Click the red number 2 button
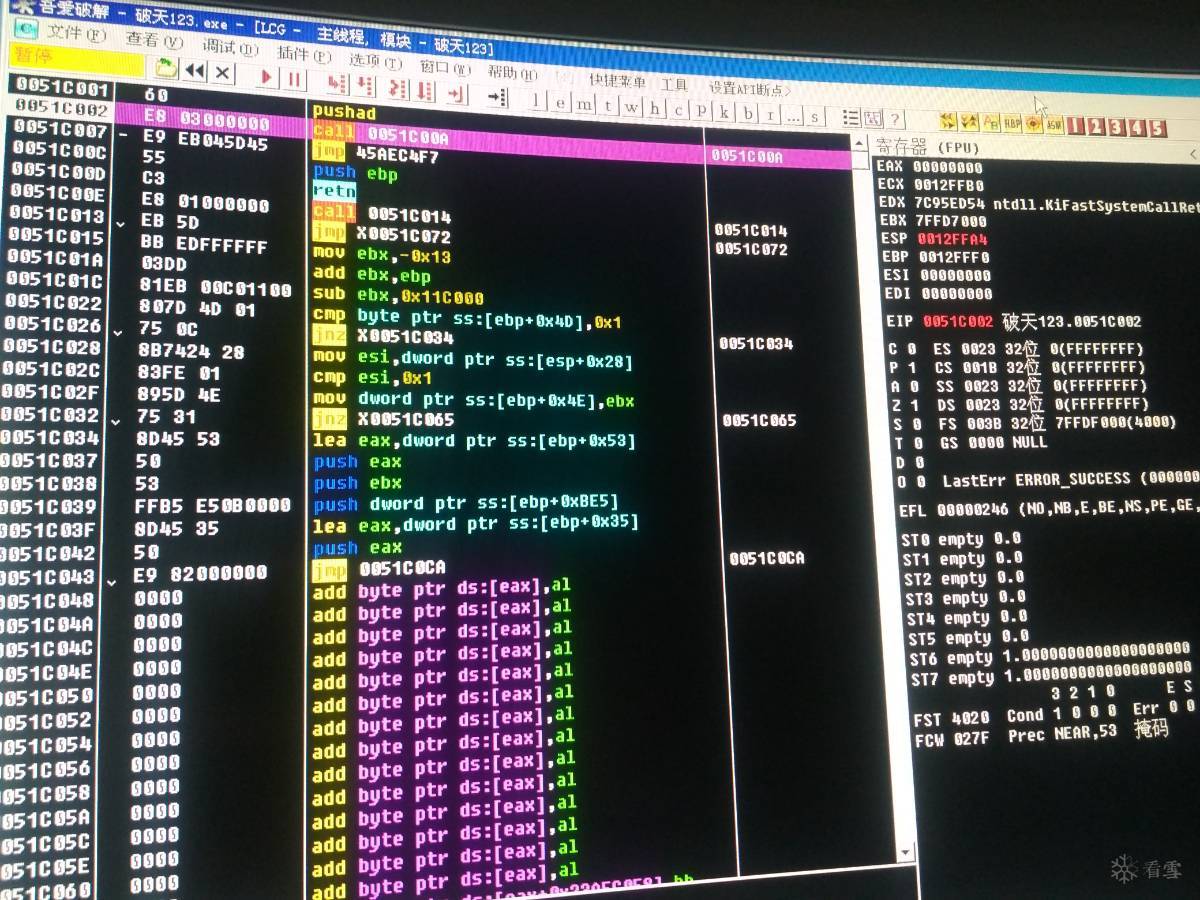This screenshot has width=1200, height=900. tap(1096, 127)
